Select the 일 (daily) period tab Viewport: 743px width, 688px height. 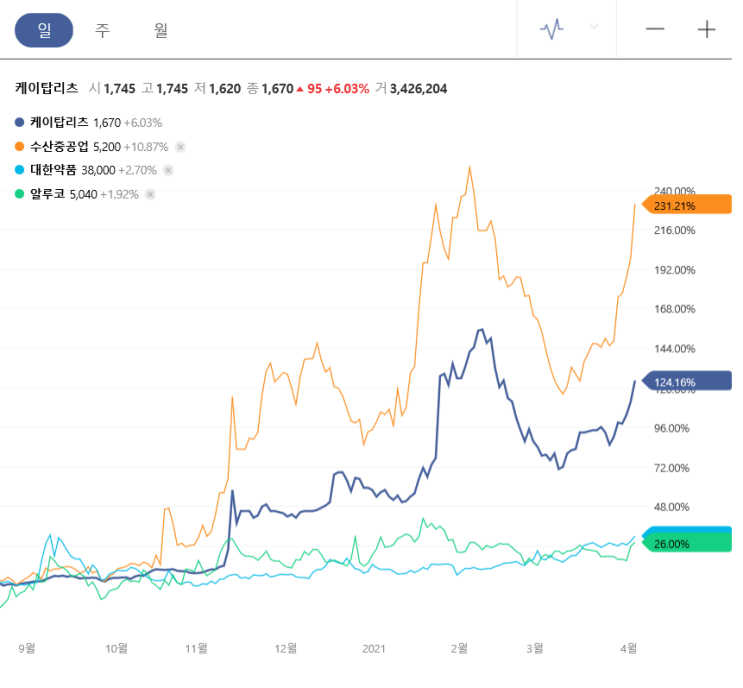click(x=44, y=30)
